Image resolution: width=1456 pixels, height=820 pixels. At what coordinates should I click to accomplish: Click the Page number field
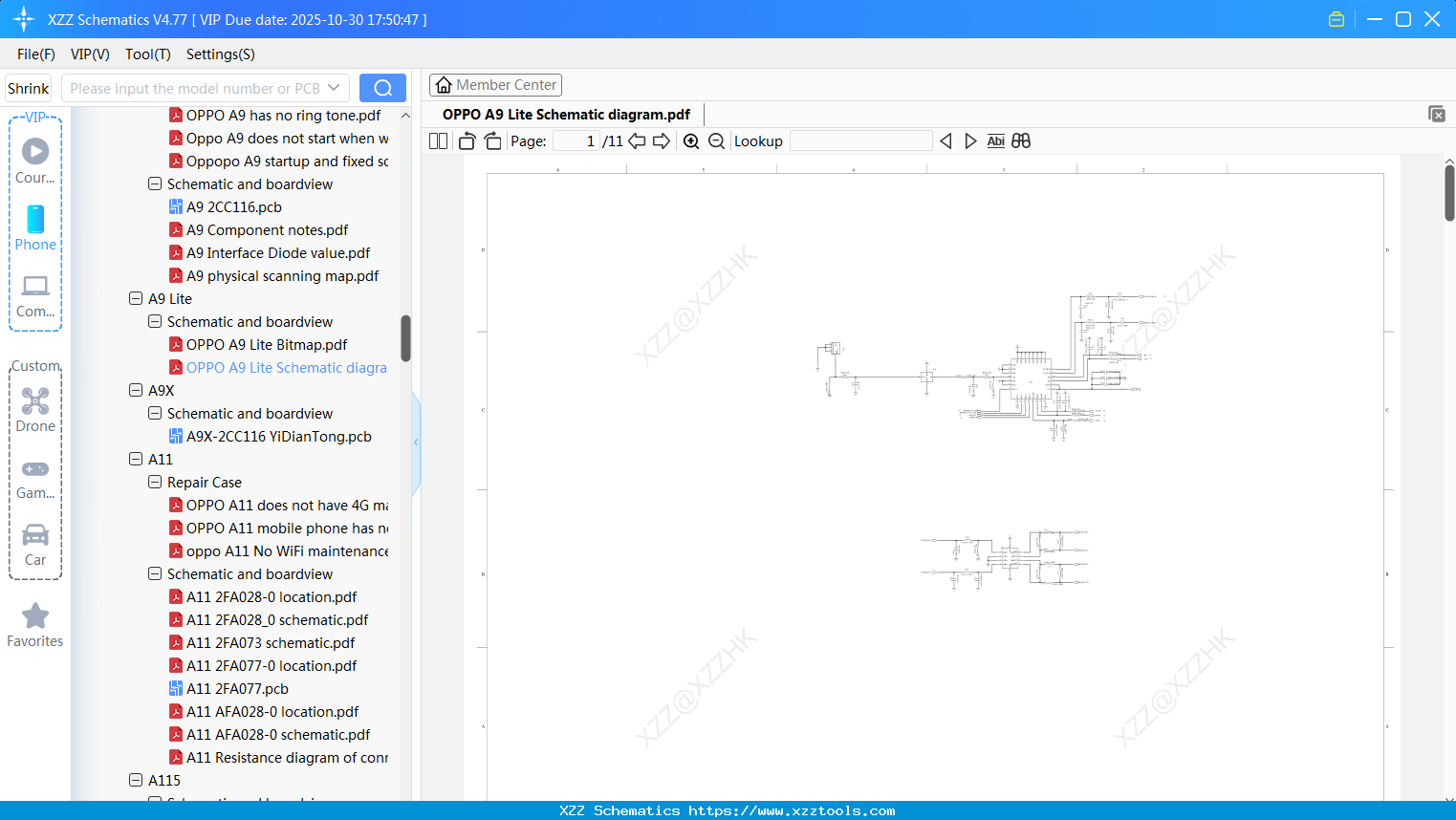pos(576,141)
